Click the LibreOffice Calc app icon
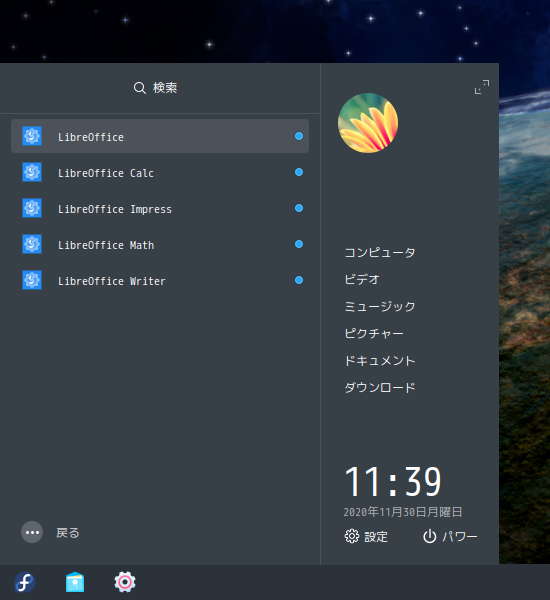550x600 pixels. (32, 172)
